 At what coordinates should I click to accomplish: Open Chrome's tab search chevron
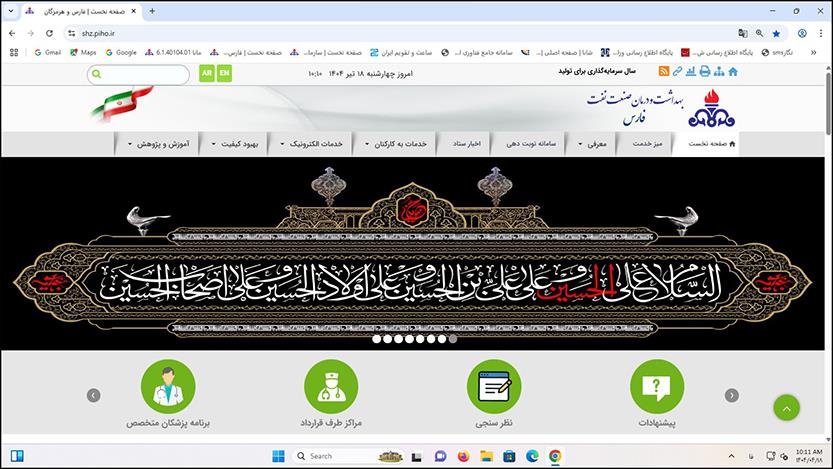pos(11,11)
